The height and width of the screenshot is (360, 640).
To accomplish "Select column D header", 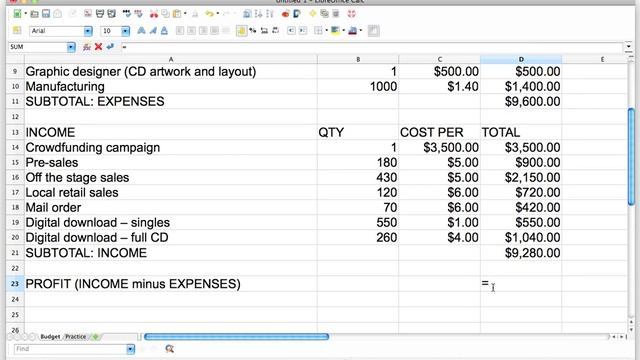I will 521,59.
